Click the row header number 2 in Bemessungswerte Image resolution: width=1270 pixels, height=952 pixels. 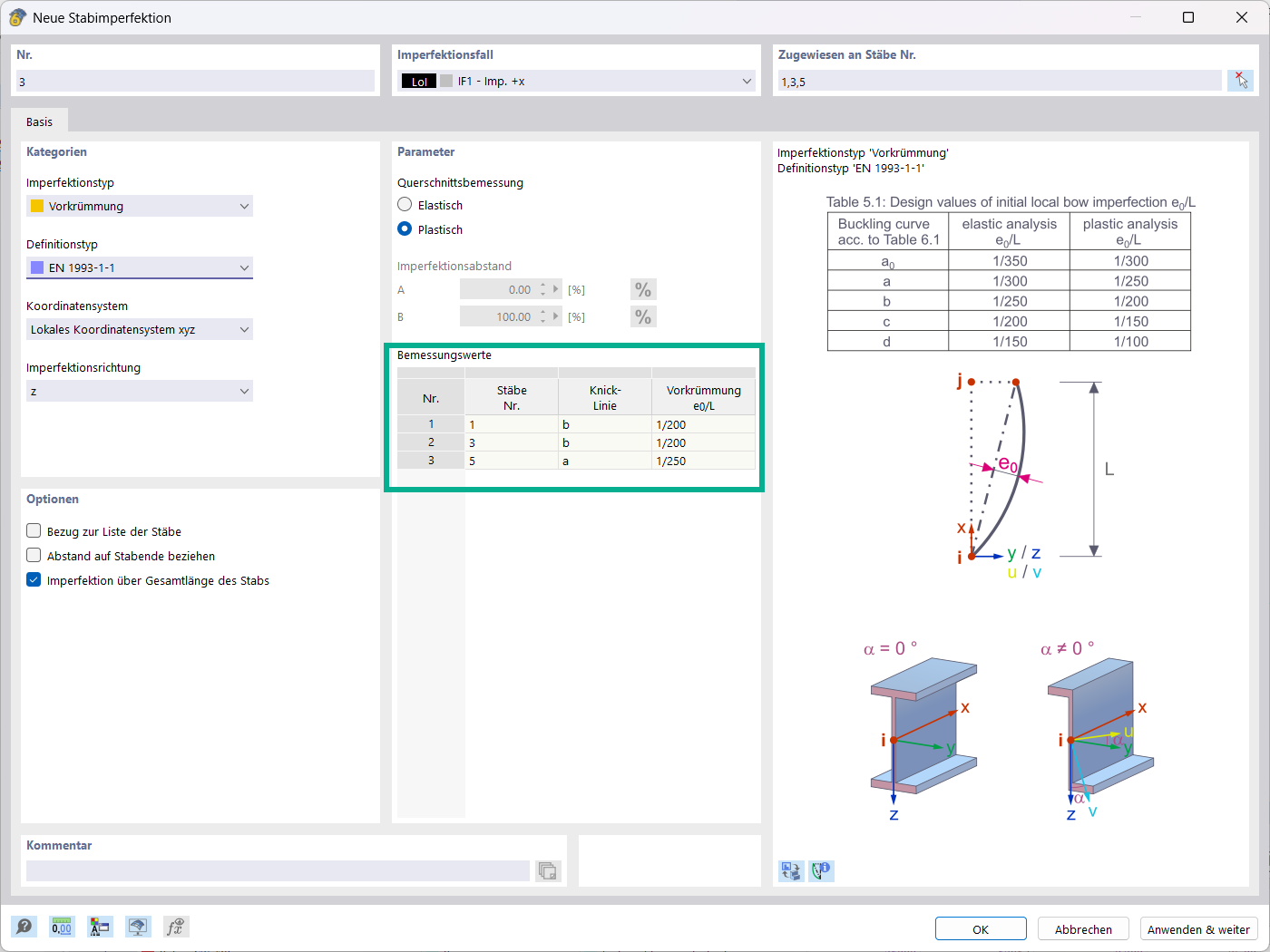pyautogui.click(x=431, y=442)
